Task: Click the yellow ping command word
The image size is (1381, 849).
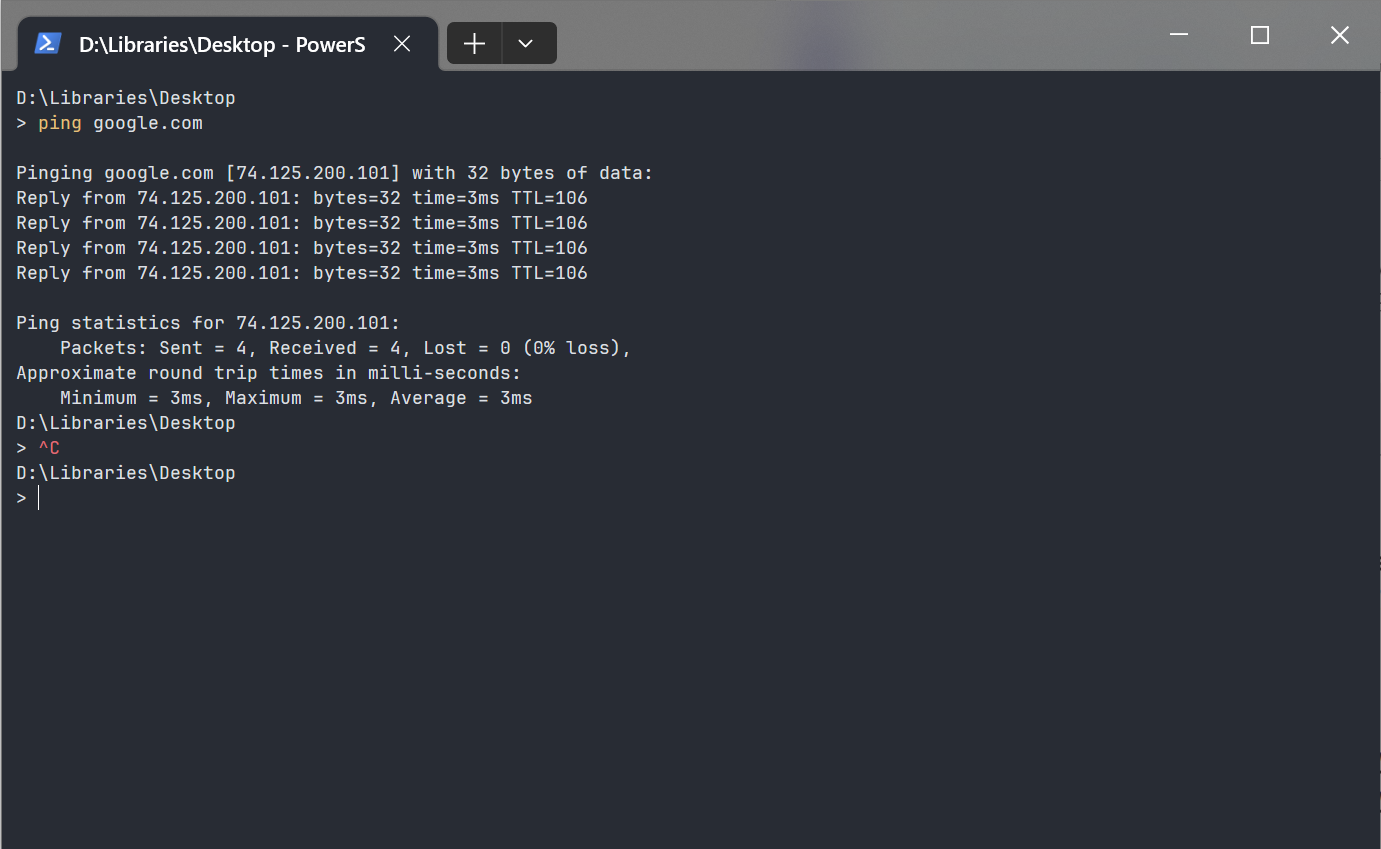Action: click(60, 124)
